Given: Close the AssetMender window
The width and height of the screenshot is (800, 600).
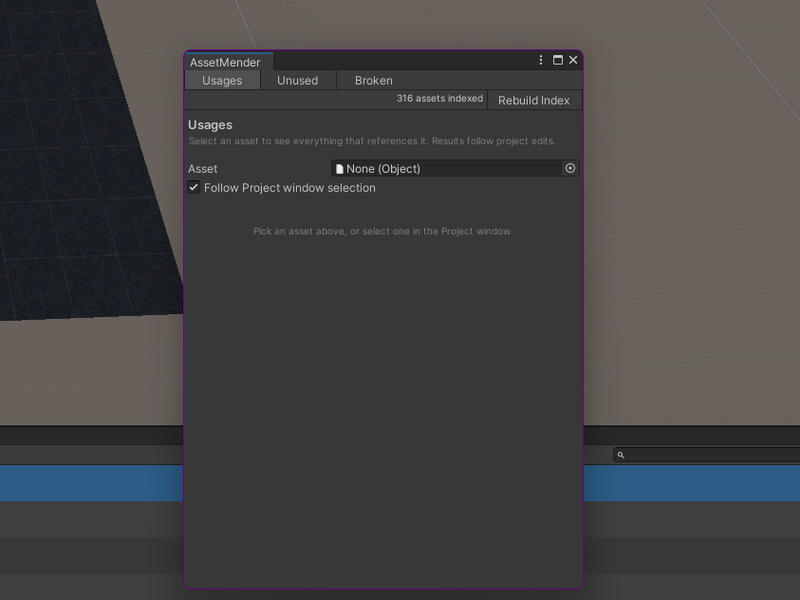Looking at the screenshot, I should click(573, 60).
